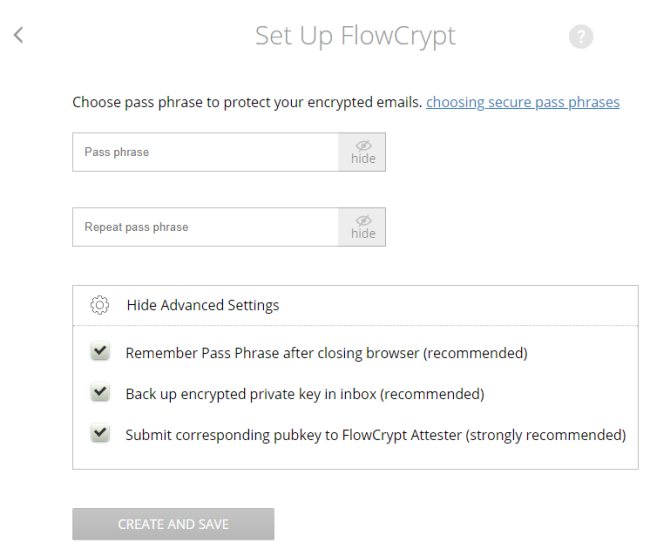Click the Set Up FlowCrypt page title
The width and height of the screenshot is (650, 549).
pos(355,36)
